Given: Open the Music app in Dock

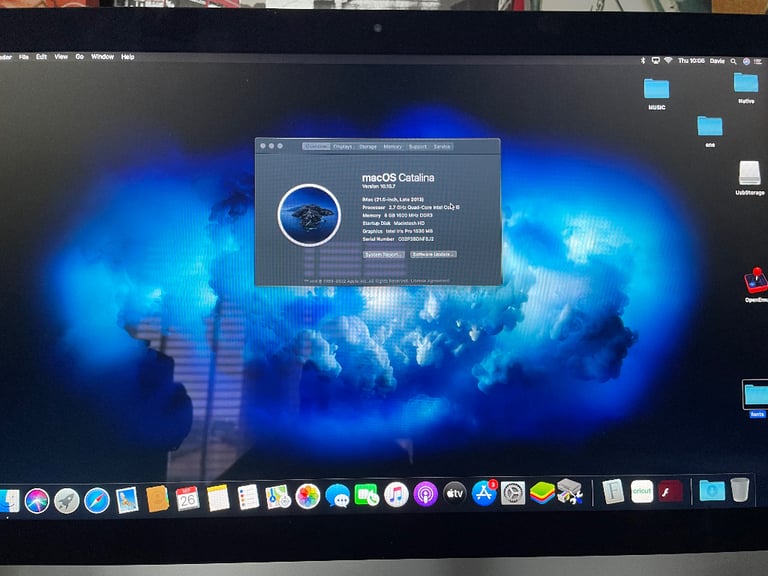Looking at the screenshot, I should 396,495.
